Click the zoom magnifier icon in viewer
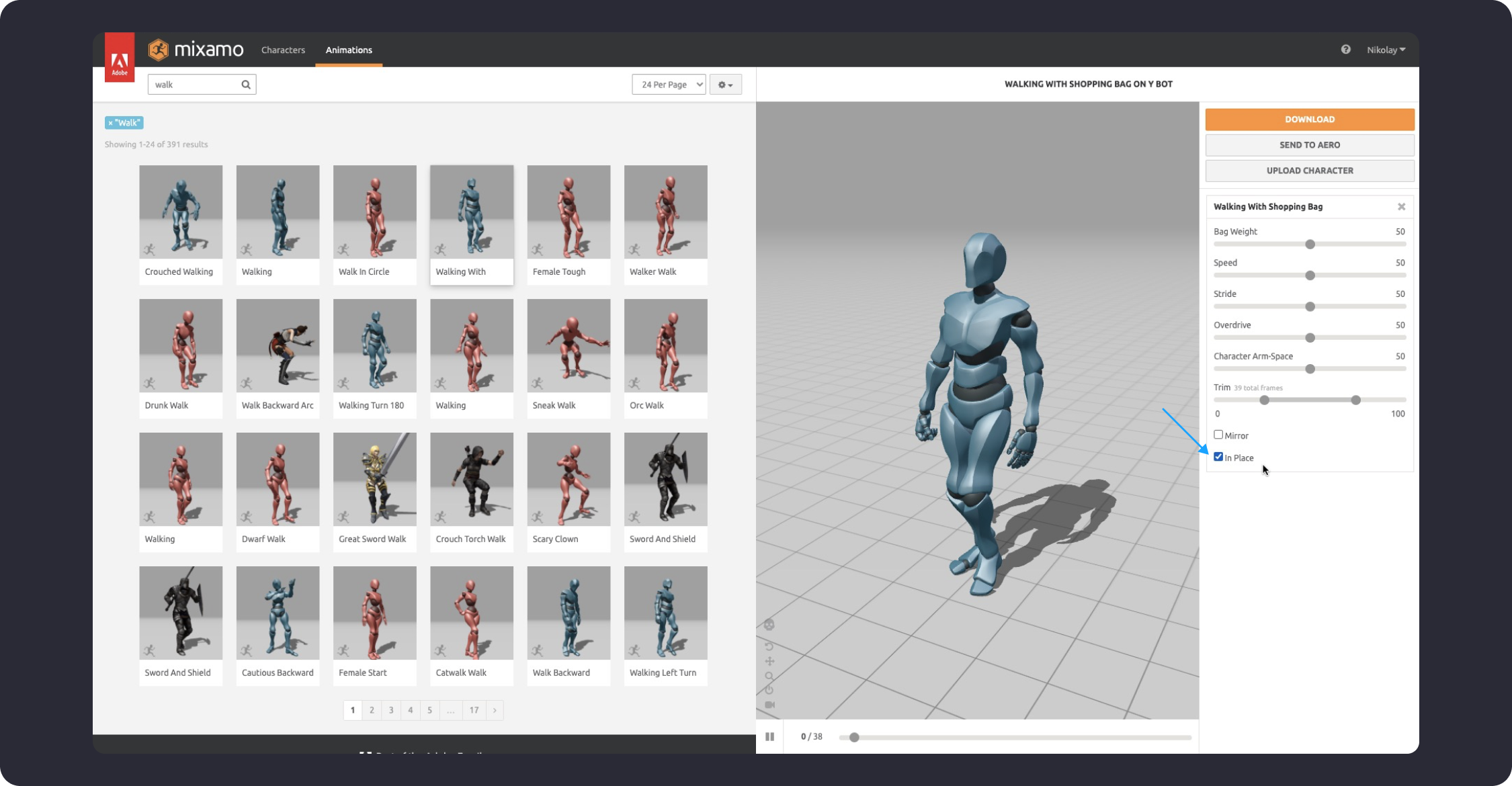 pyautogui.click(x=769, y=676)
